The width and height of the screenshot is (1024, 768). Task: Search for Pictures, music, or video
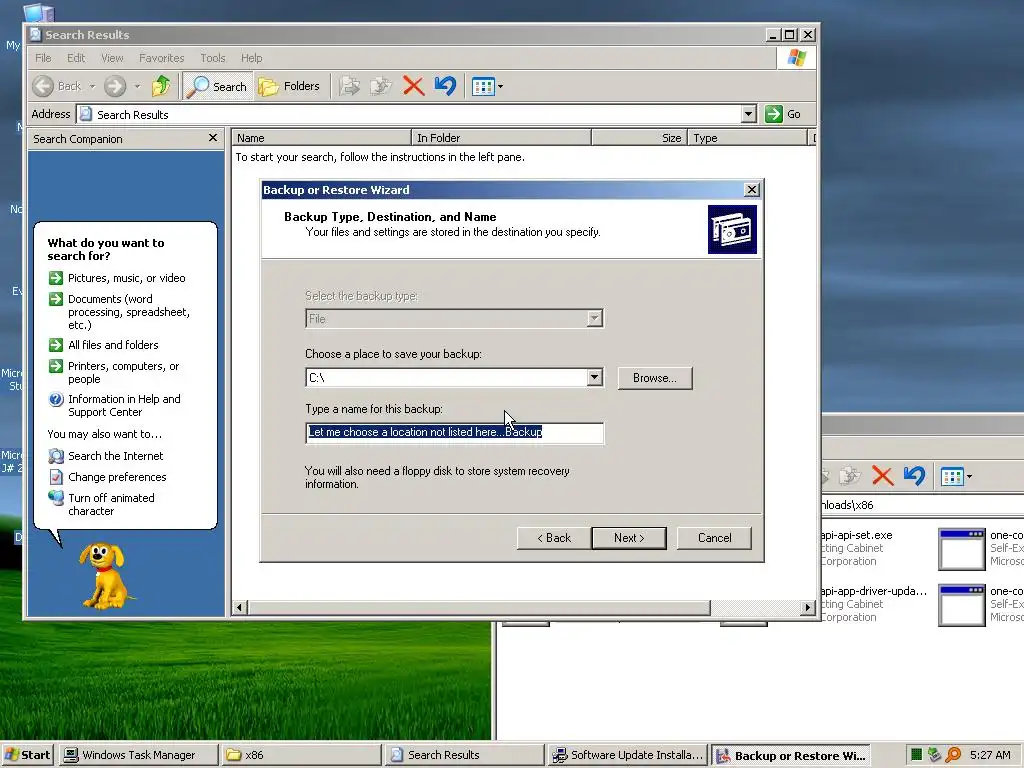[x=127, y=278]
